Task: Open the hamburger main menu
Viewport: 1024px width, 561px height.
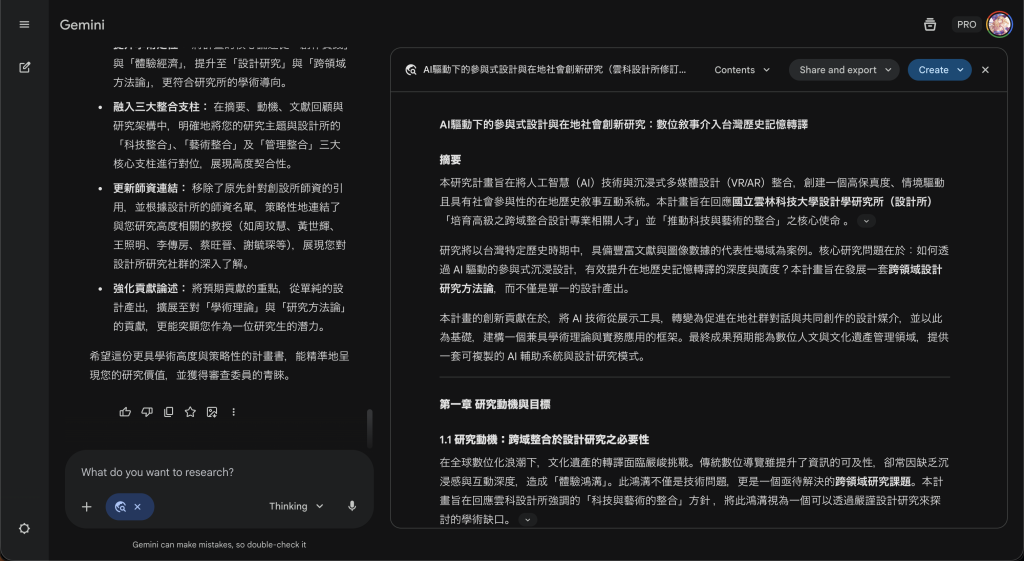Action: click(24, 25)
